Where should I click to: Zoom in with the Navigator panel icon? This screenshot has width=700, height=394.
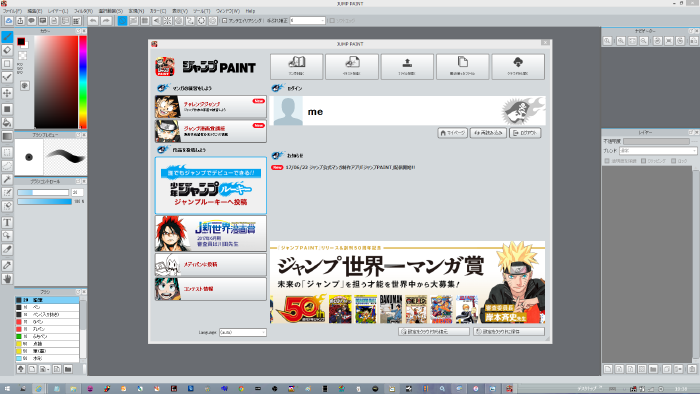621,41
